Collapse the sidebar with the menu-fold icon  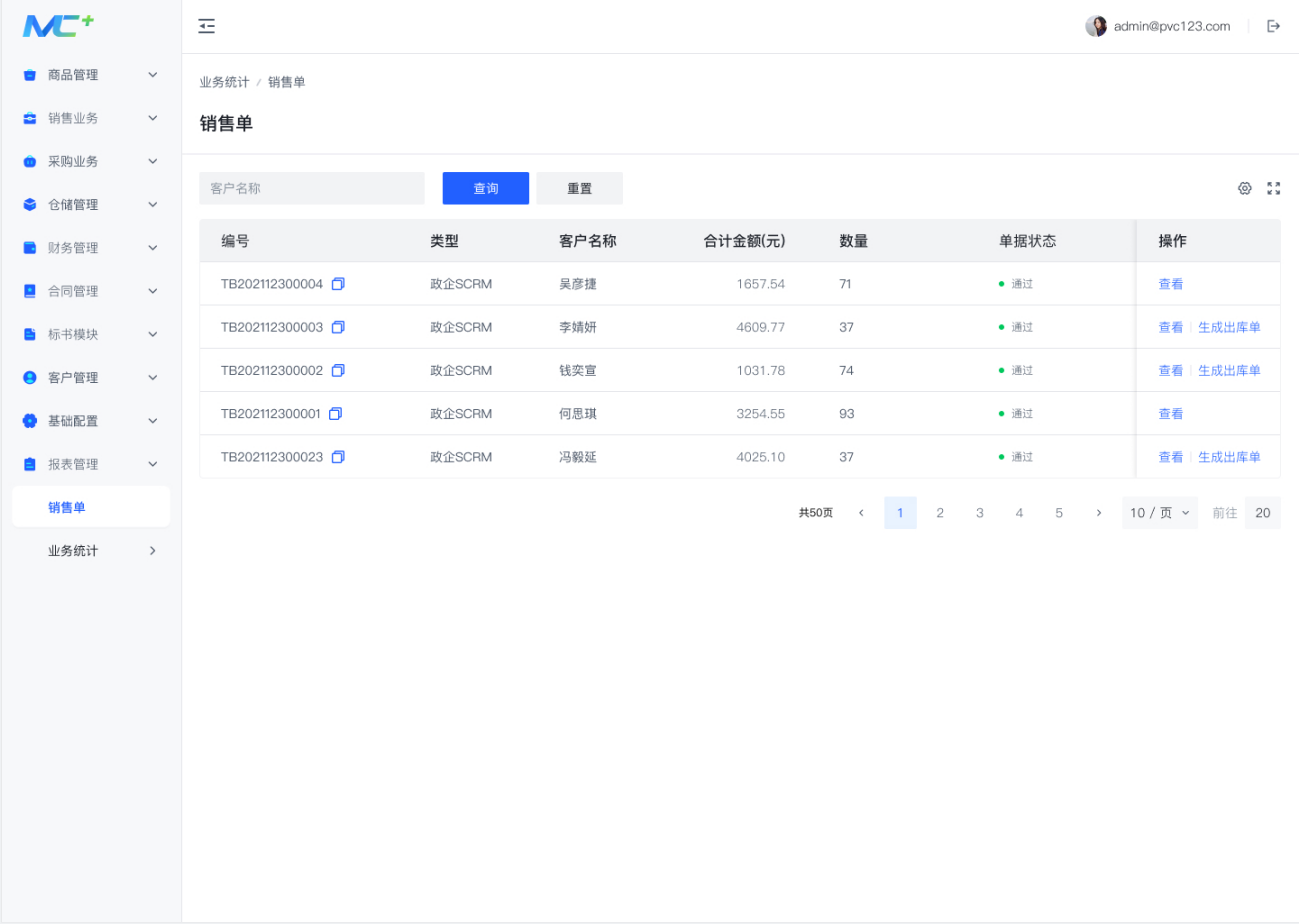click(x=207, y=26)
